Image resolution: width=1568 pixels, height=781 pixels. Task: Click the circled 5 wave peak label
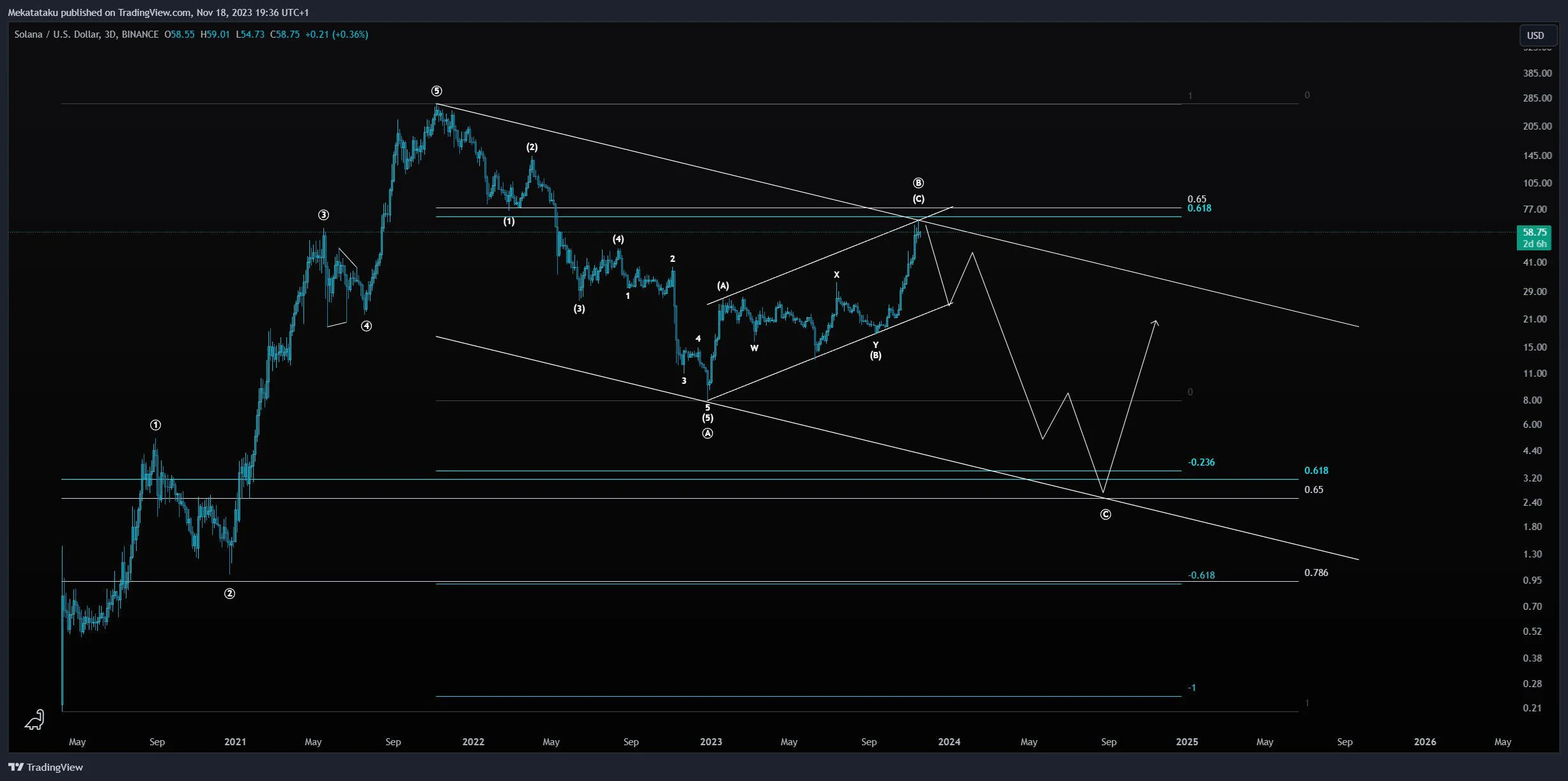(436, 91)
